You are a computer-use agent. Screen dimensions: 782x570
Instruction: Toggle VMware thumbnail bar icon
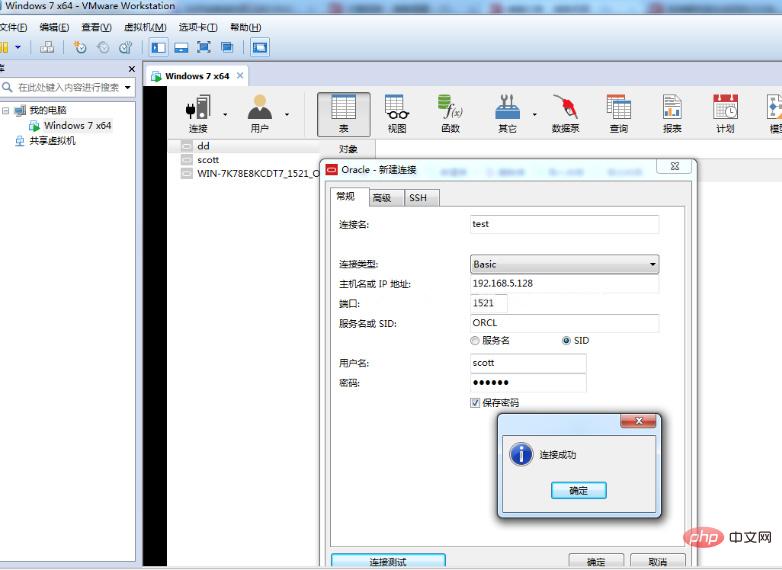tap(181, 47)
